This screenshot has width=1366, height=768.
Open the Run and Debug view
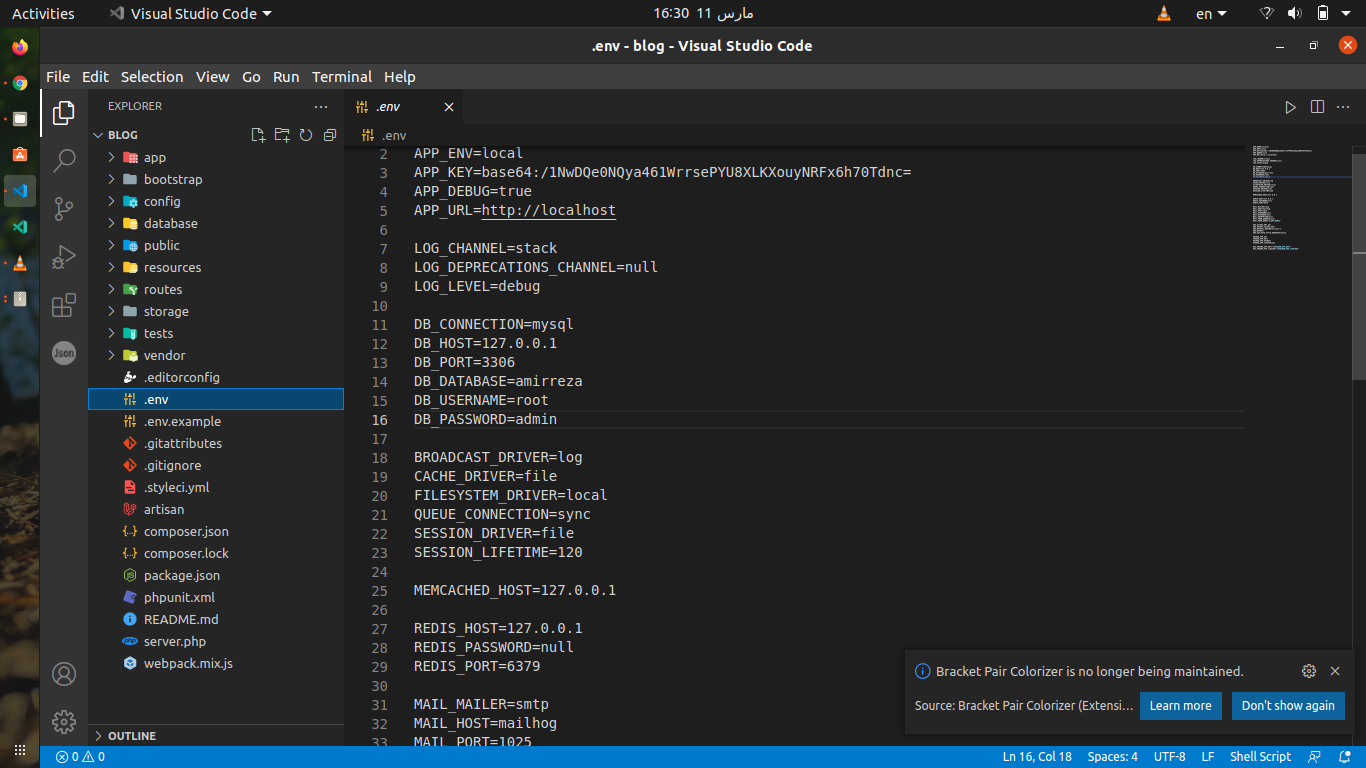click(x=64, y=257)
